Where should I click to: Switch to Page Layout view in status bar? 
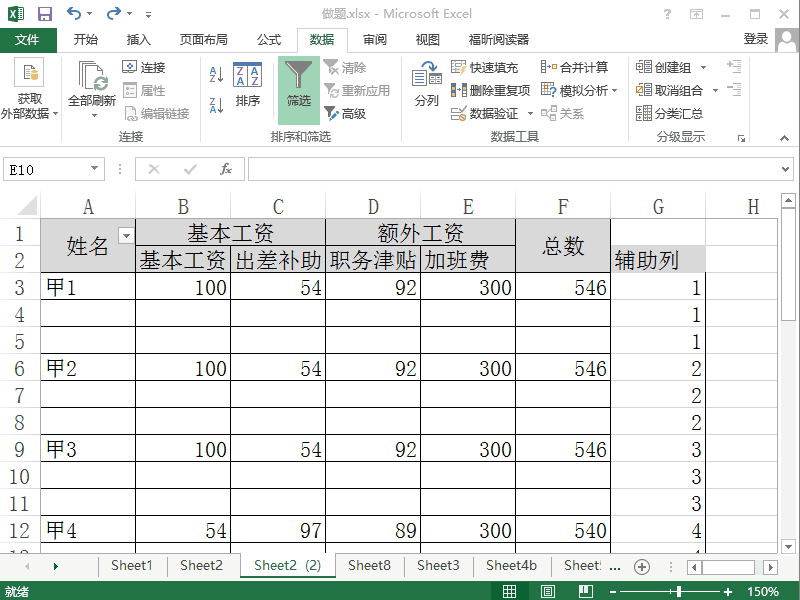(x=547, y=590)
